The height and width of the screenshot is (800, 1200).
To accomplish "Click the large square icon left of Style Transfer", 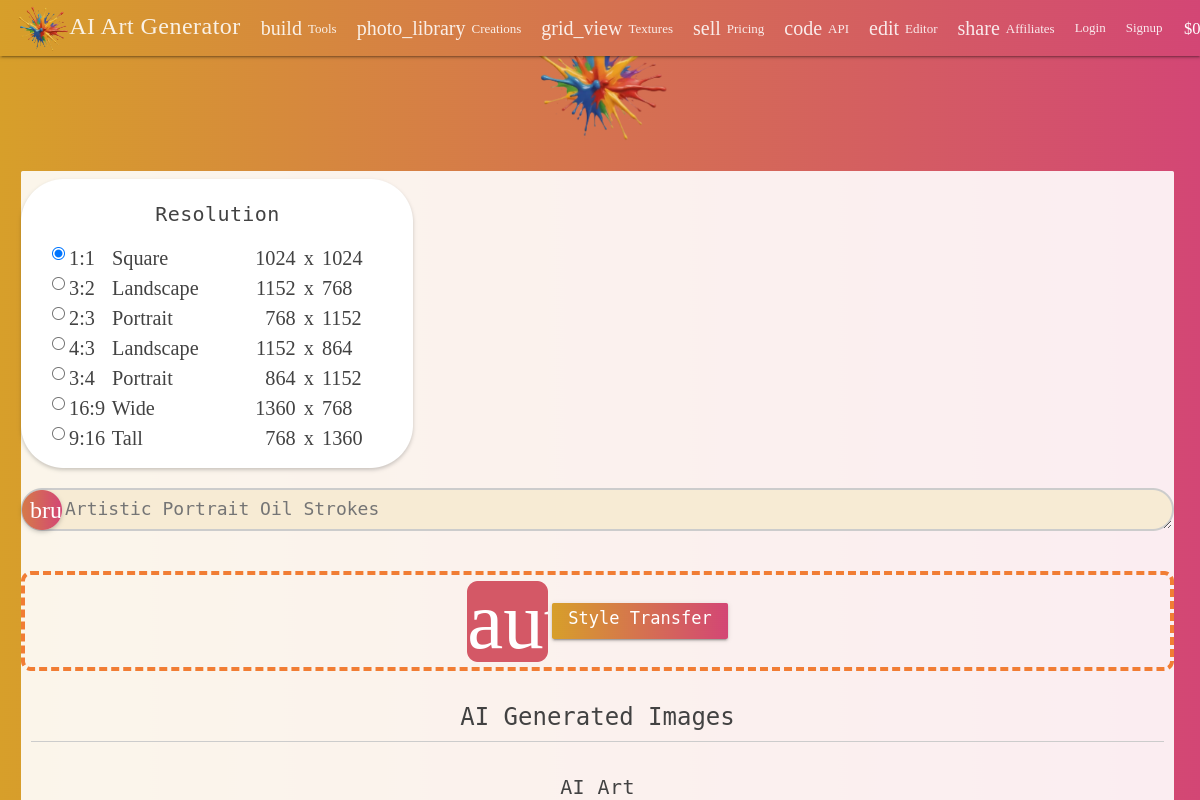I will [507, 621].
